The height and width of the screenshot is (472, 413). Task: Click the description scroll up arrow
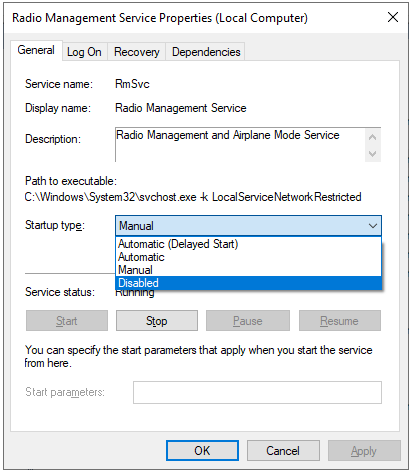[373, 137]
